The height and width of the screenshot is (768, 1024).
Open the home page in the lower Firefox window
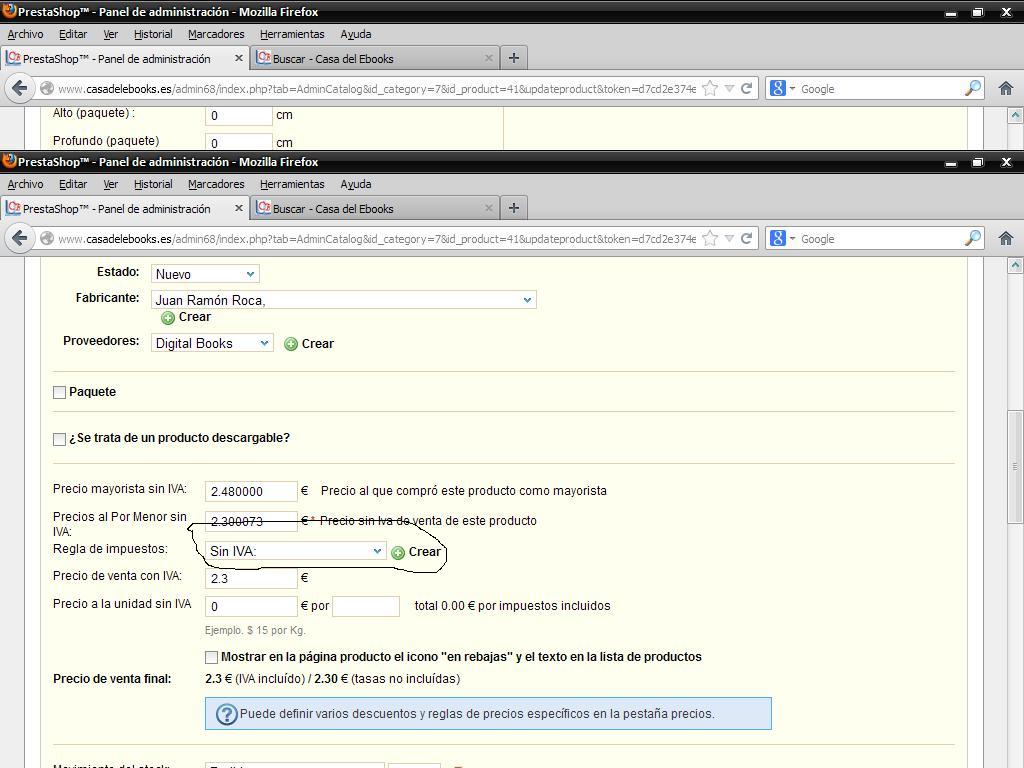tap(1006, 238)
